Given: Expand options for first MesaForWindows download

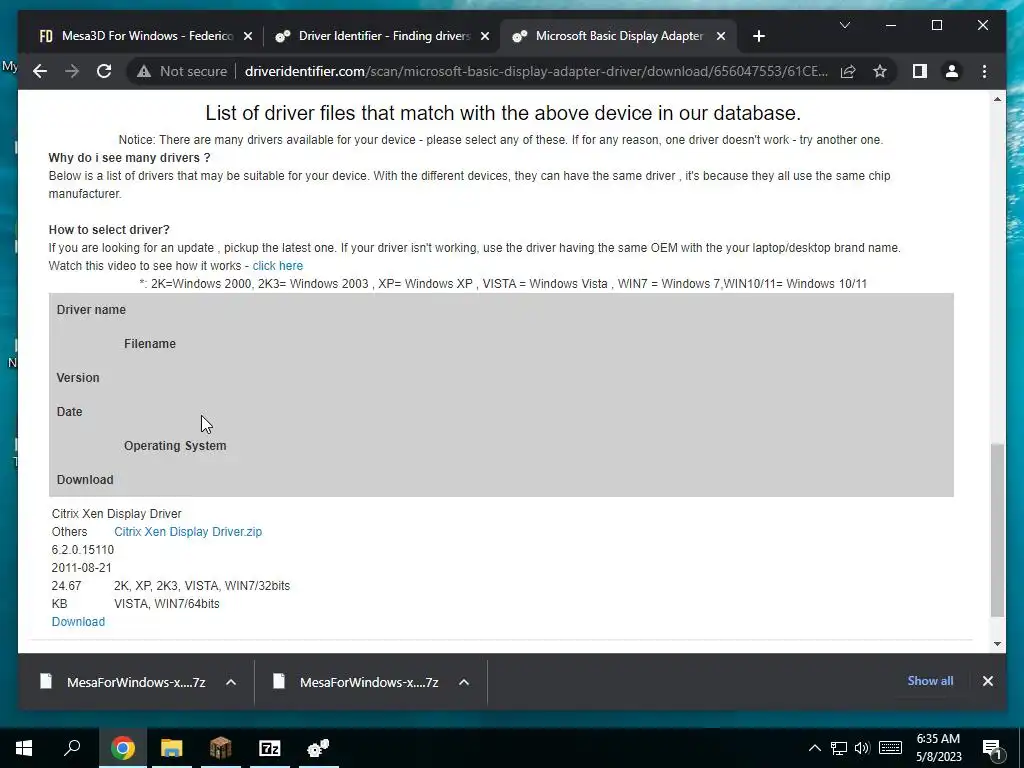Looking at the screenshot, I should [231, 682].
